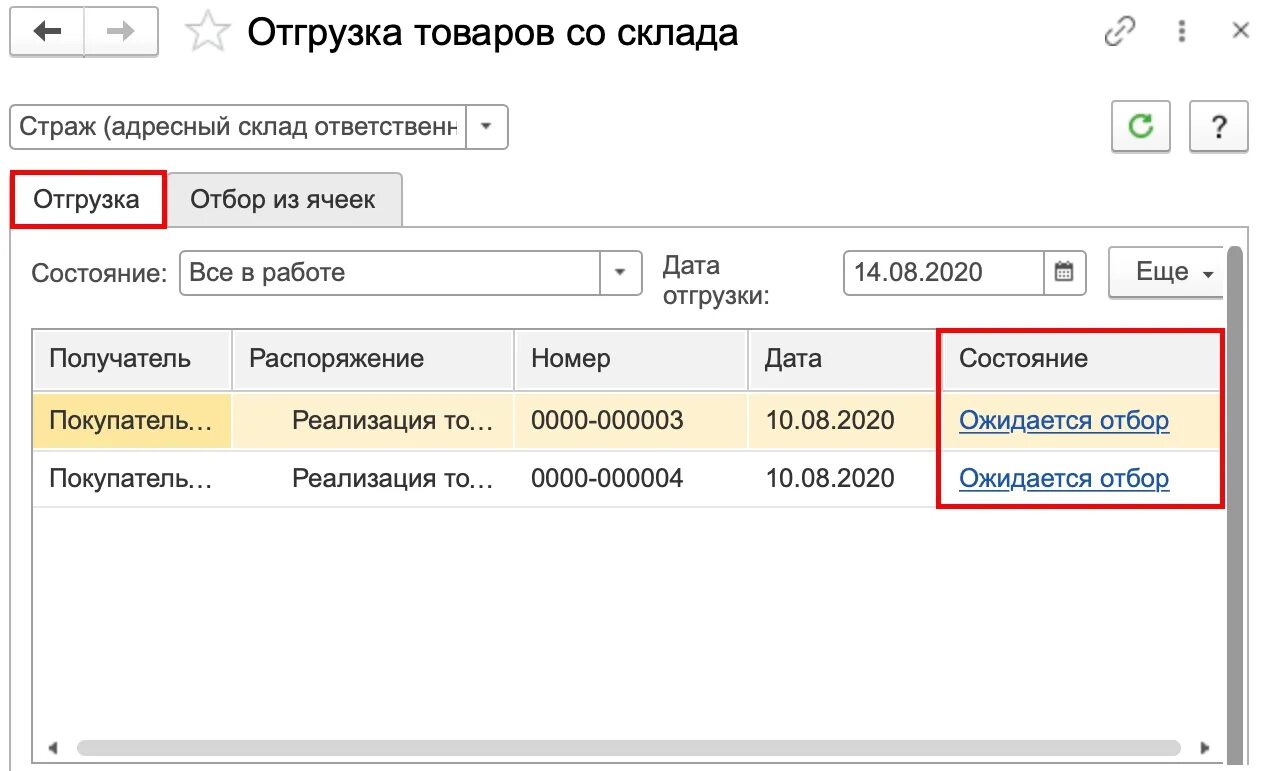Screen dimensions: 1261x771
Task: Click the back navigation arrow
Action: [x=46, y=31]
